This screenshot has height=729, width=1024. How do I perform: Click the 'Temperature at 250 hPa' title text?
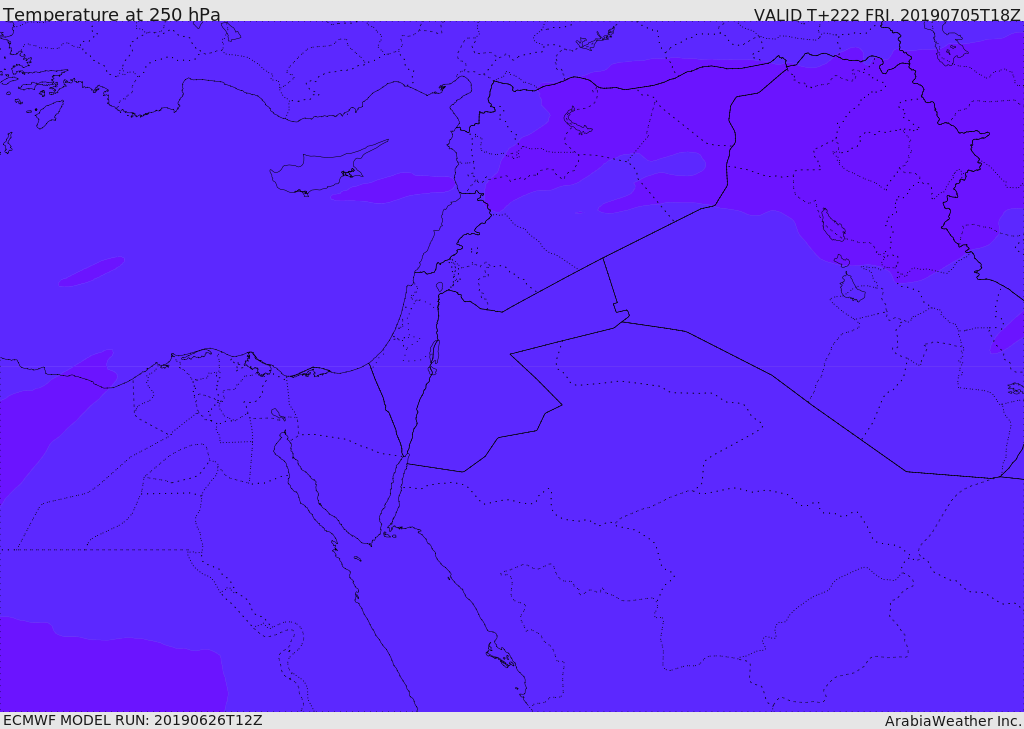click(x=112, y=14)
